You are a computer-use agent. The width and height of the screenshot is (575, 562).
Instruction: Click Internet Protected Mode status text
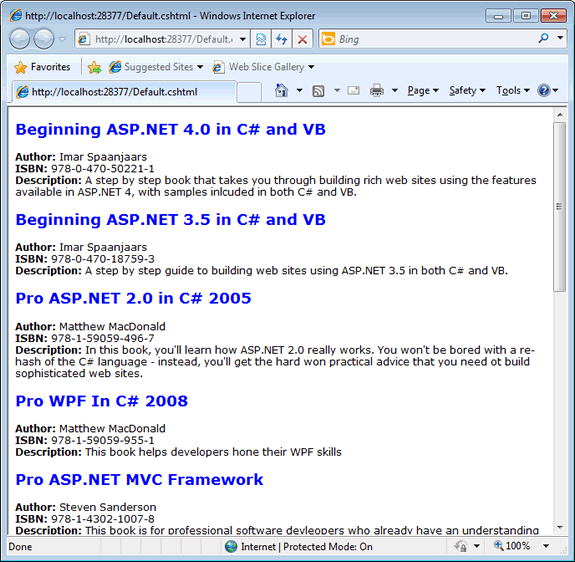point(307,547)
